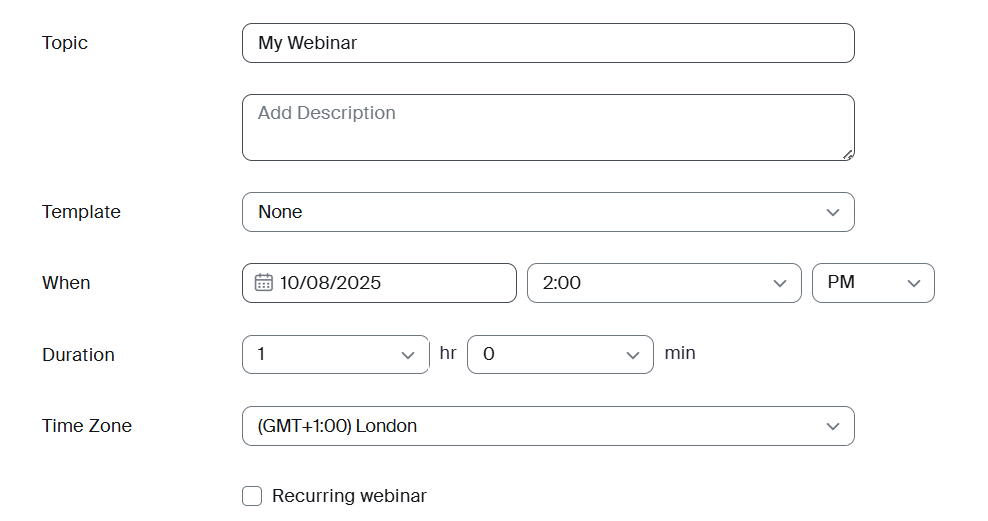
Task: Click the chevron arrow in the hours duration box
Action: click(407, 355)
